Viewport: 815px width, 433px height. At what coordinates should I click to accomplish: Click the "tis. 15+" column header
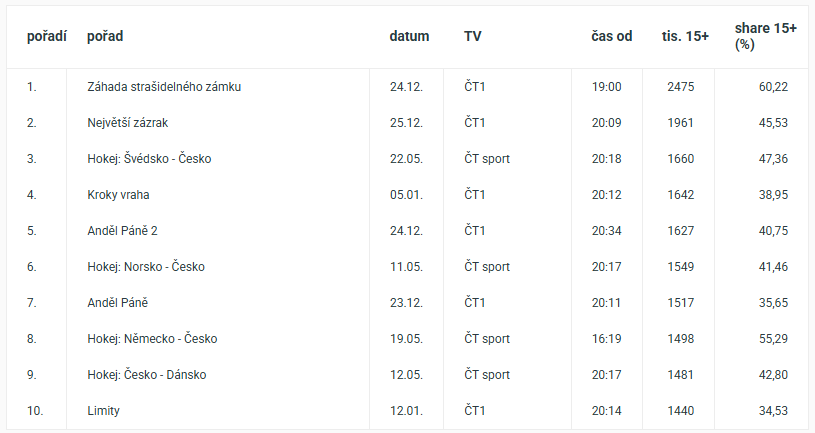click(685, 36)
